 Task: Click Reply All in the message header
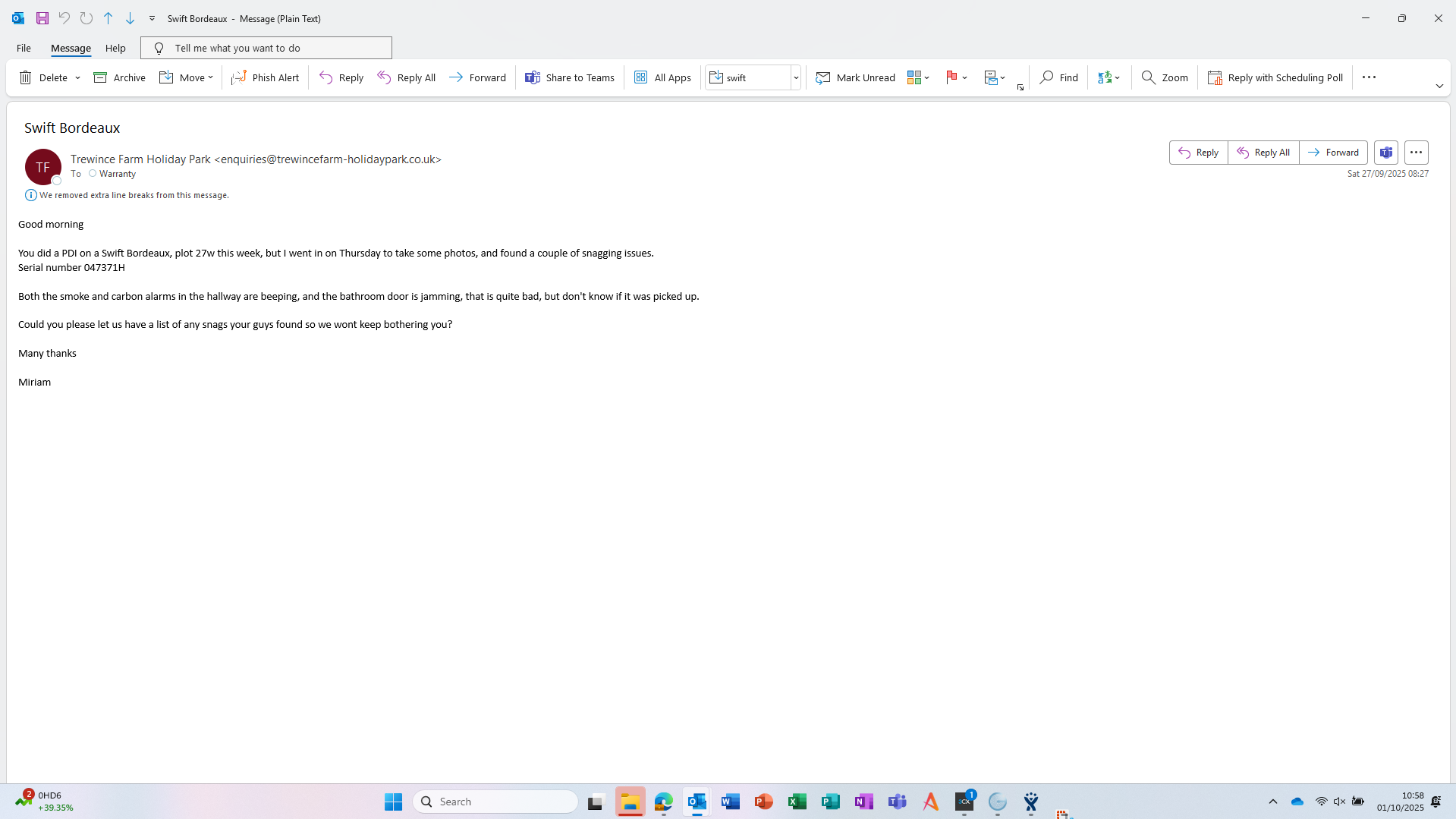click(1263, 153)
